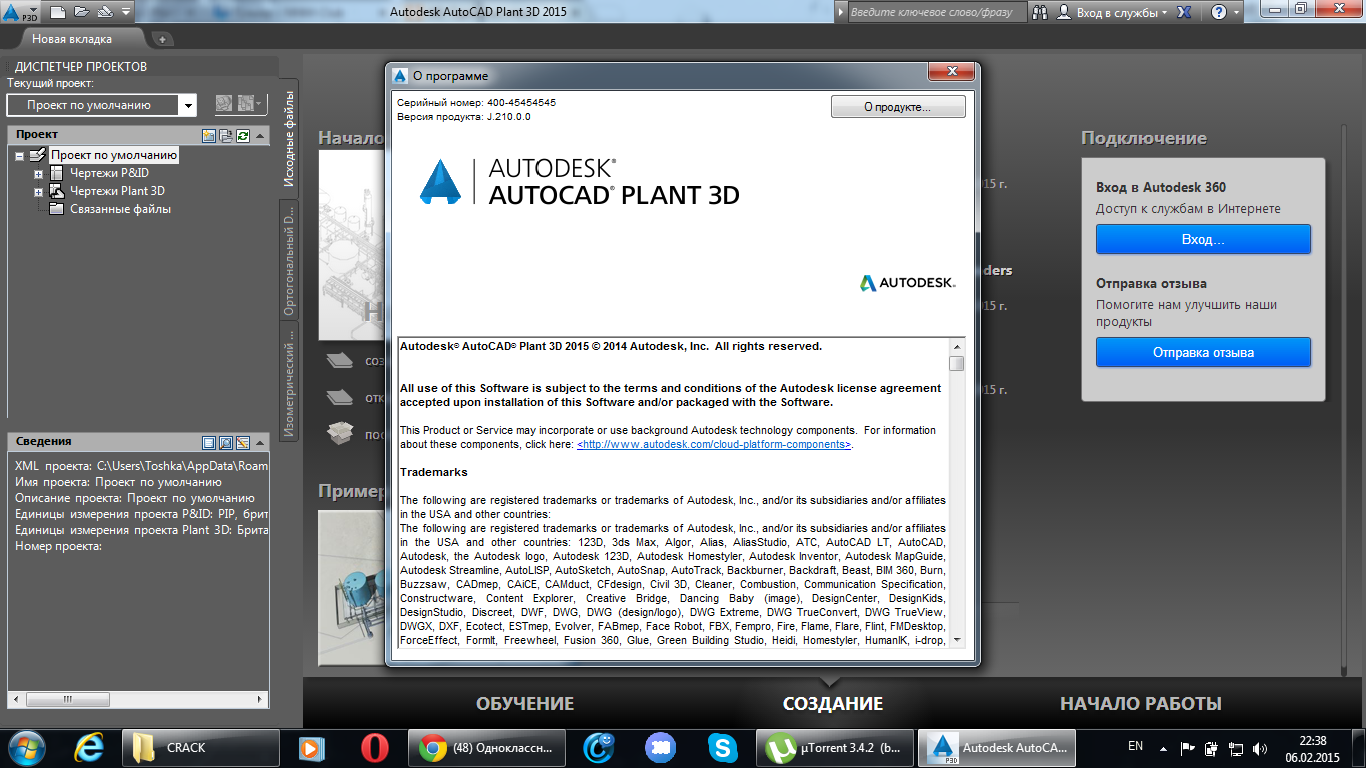Click the license text scrollbar thumb
This screenshot has width=1366, height=768.
click(x=957, y=363)
